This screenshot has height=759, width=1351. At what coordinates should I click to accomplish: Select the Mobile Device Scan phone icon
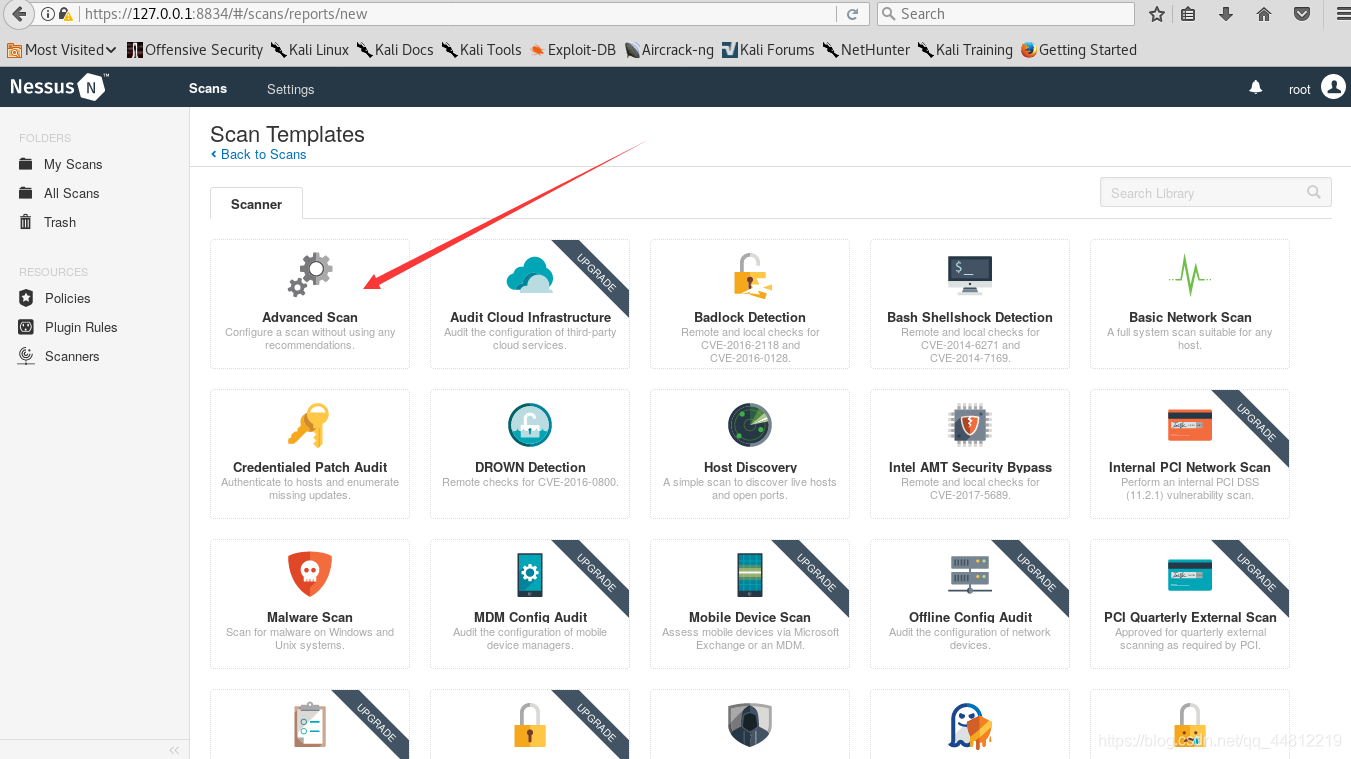click(x=750, y=575)
